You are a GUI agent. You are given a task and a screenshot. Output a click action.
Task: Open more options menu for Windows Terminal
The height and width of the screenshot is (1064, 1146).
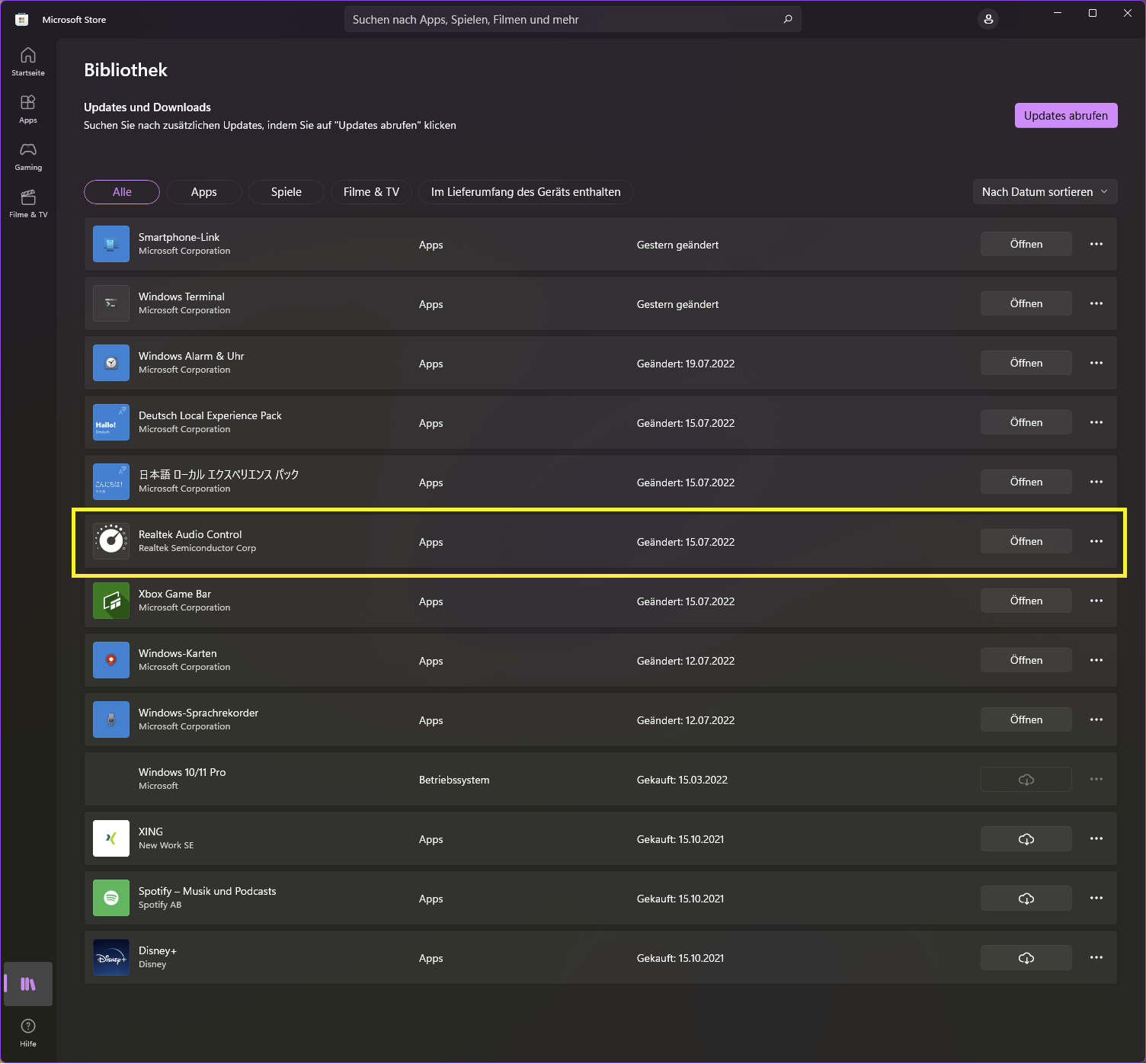click(x=1096, y=303)
